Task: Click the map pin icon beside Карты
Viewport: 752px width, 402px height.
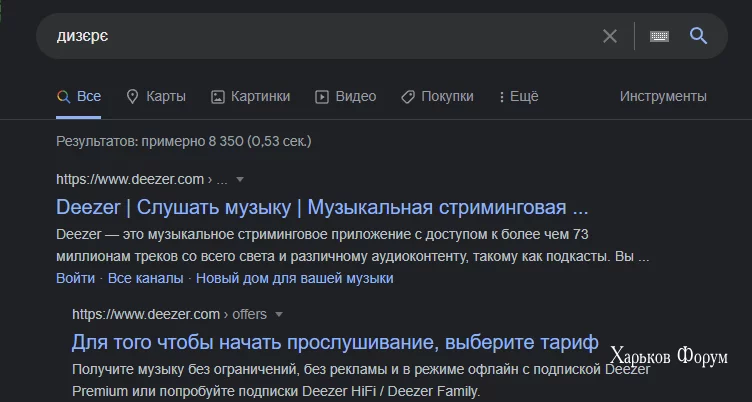Action: 132,97
